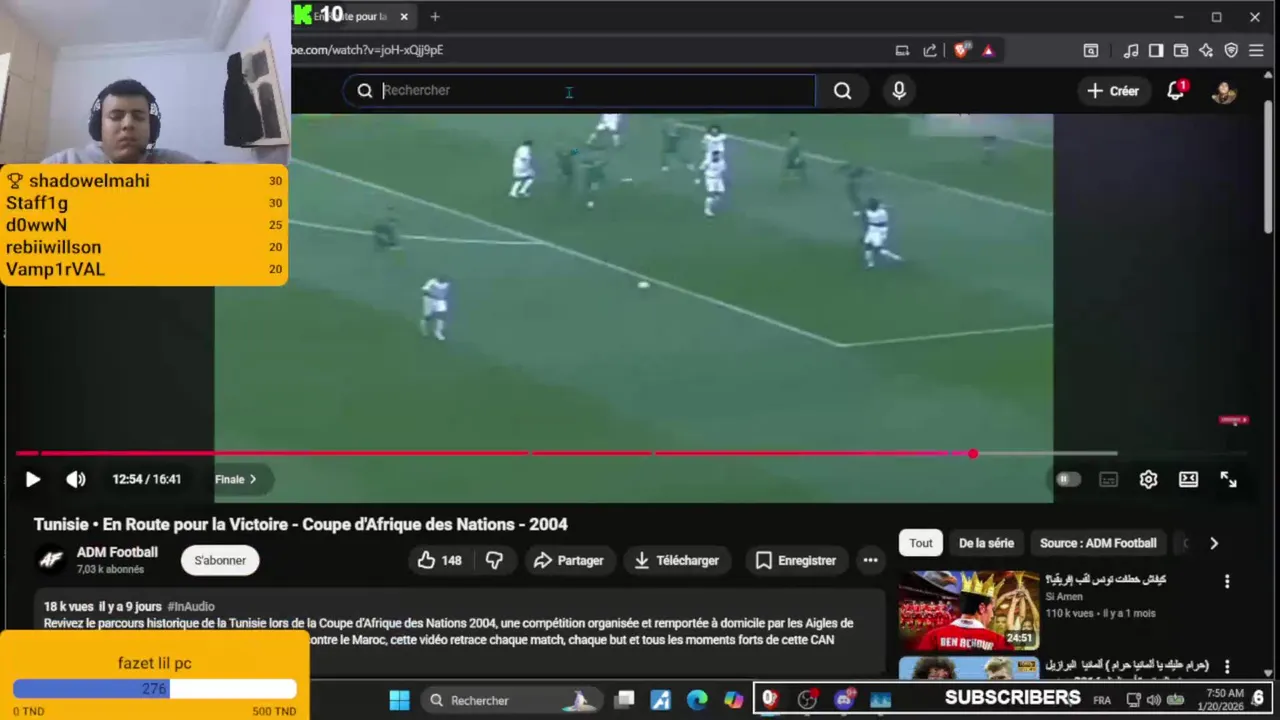Click the YouTube search magnifier button
Screen dimensions: 1280x720
click(x=843, y=91)
